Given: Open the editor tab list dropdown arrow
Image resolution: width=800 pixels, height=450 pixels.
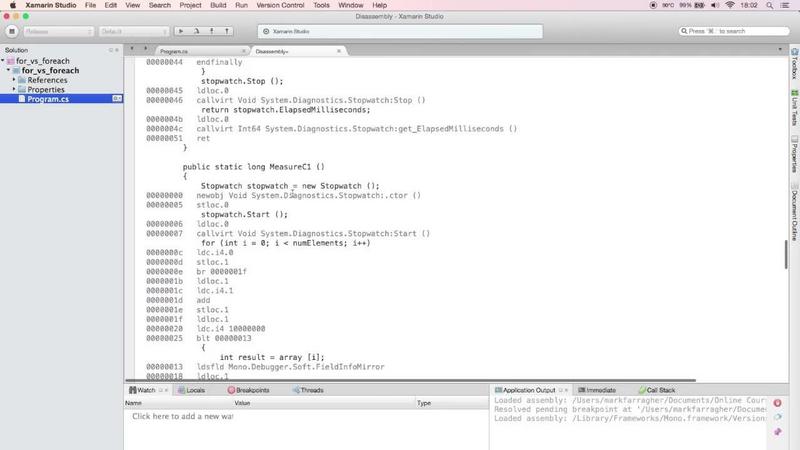Looking at the screenshot, I should coord(780,49).
